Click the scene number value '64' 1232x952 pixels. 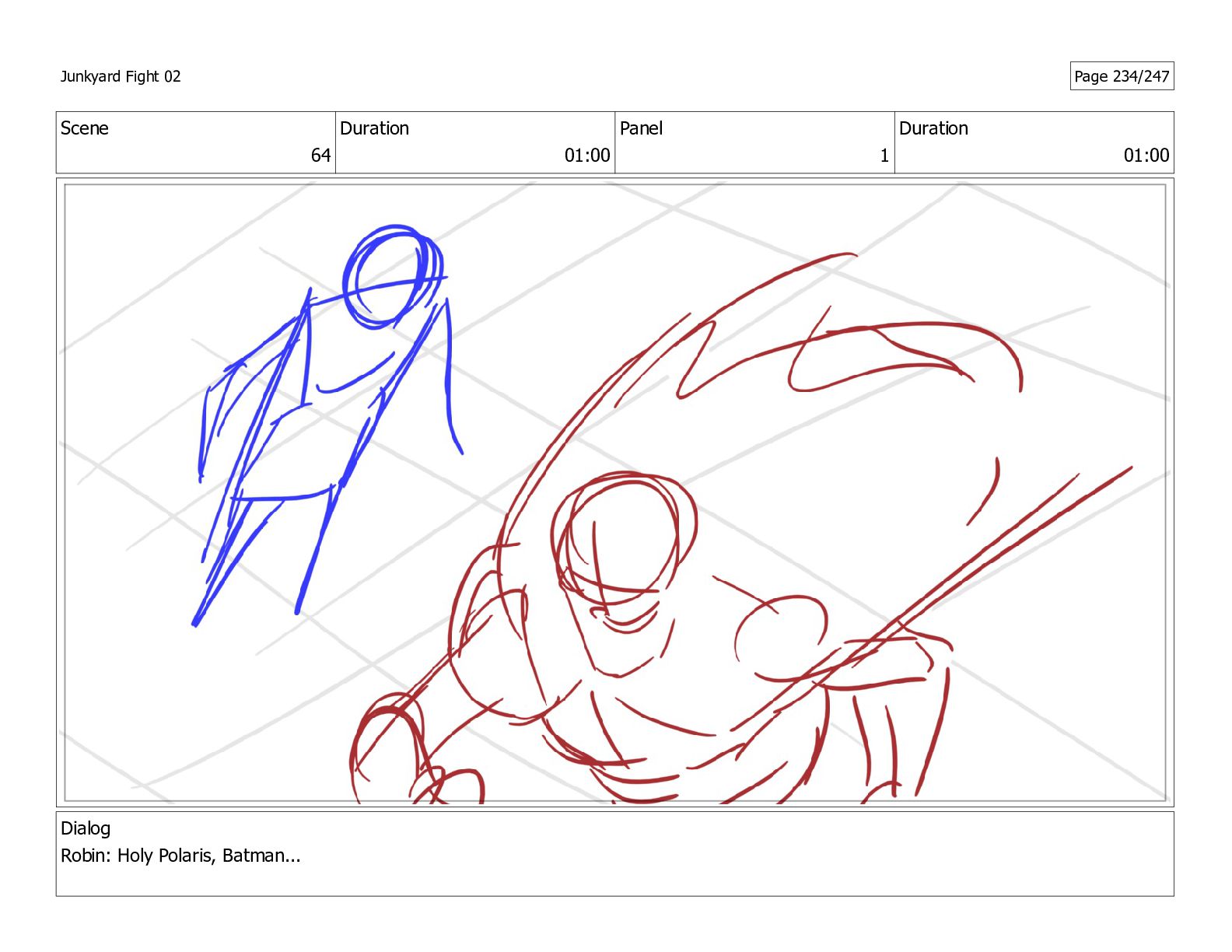pyautogui.click(x=320, y=156)
